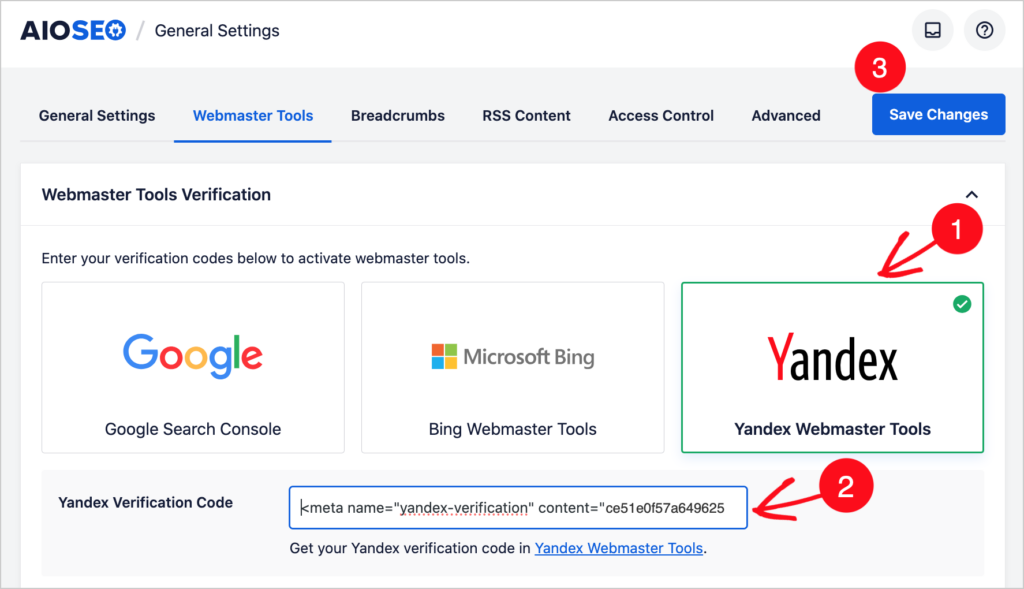Open the Breadcrumbs tab
The width and height of the screenshot is (1024, 589).
pos(398,116)
